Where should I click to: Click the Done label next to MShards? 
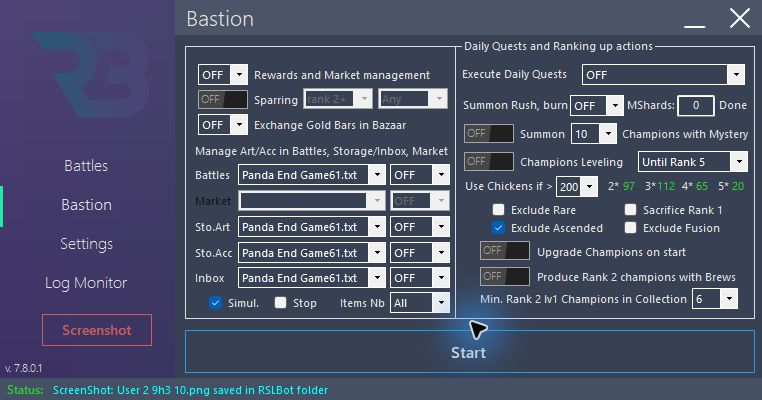[x=732, y=105]
